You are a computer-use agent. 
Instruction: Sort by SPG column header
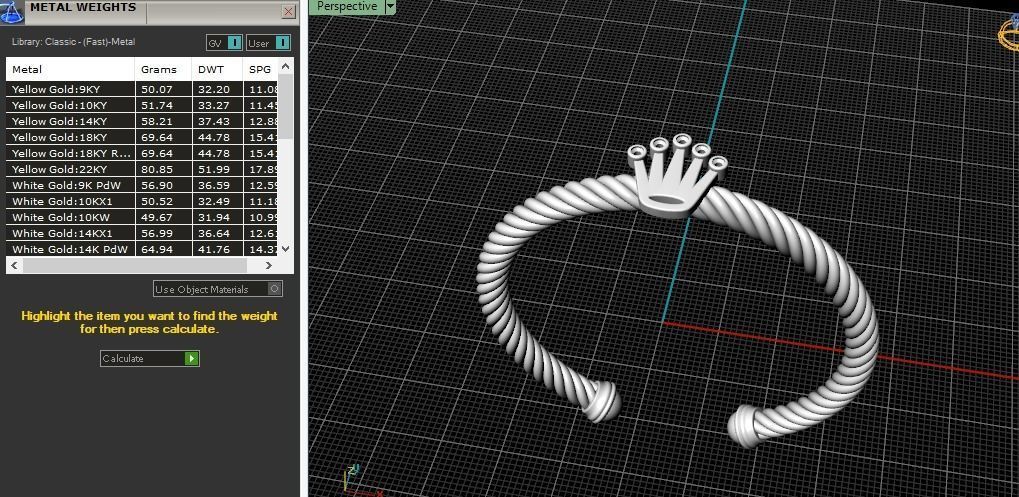[x=260, y=69]
